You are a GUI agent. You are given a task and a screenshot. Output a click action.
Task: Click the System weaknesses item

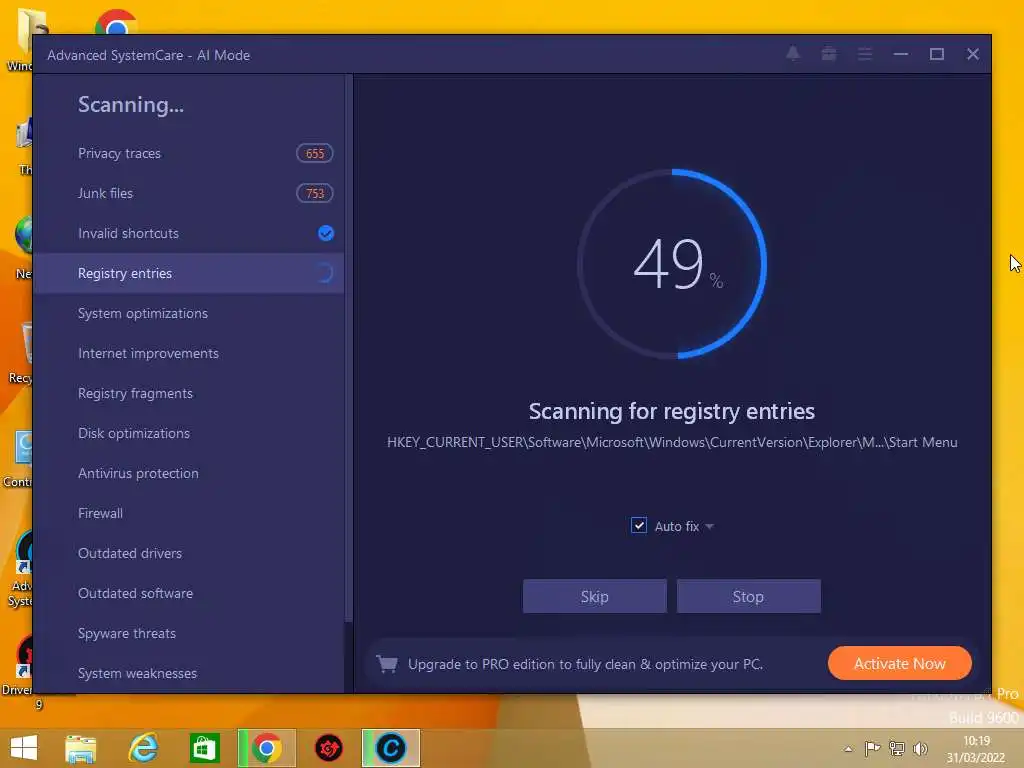point(189,673)
